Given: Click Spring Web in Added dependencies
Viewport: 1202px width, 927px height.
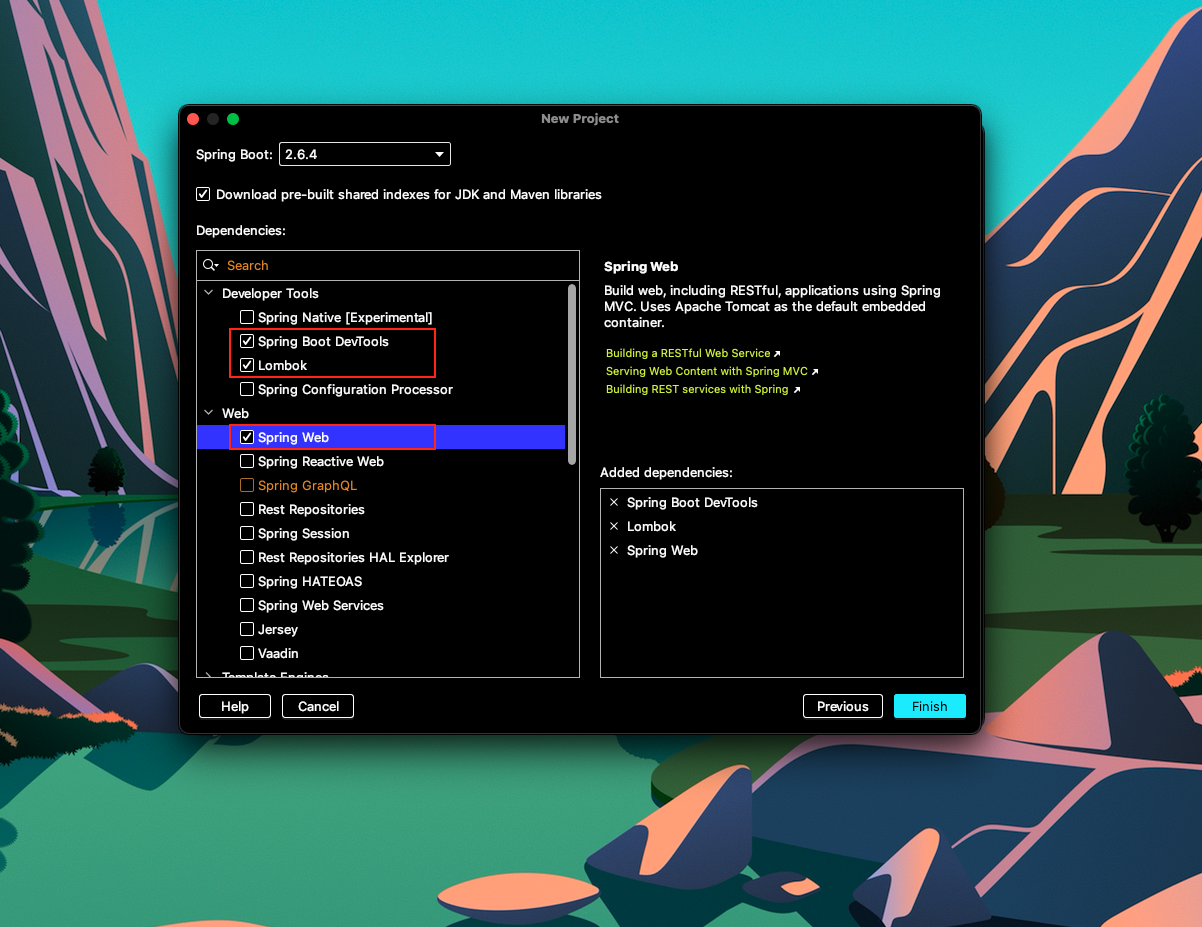Looking at the screenshot, I should coord(662,550).
